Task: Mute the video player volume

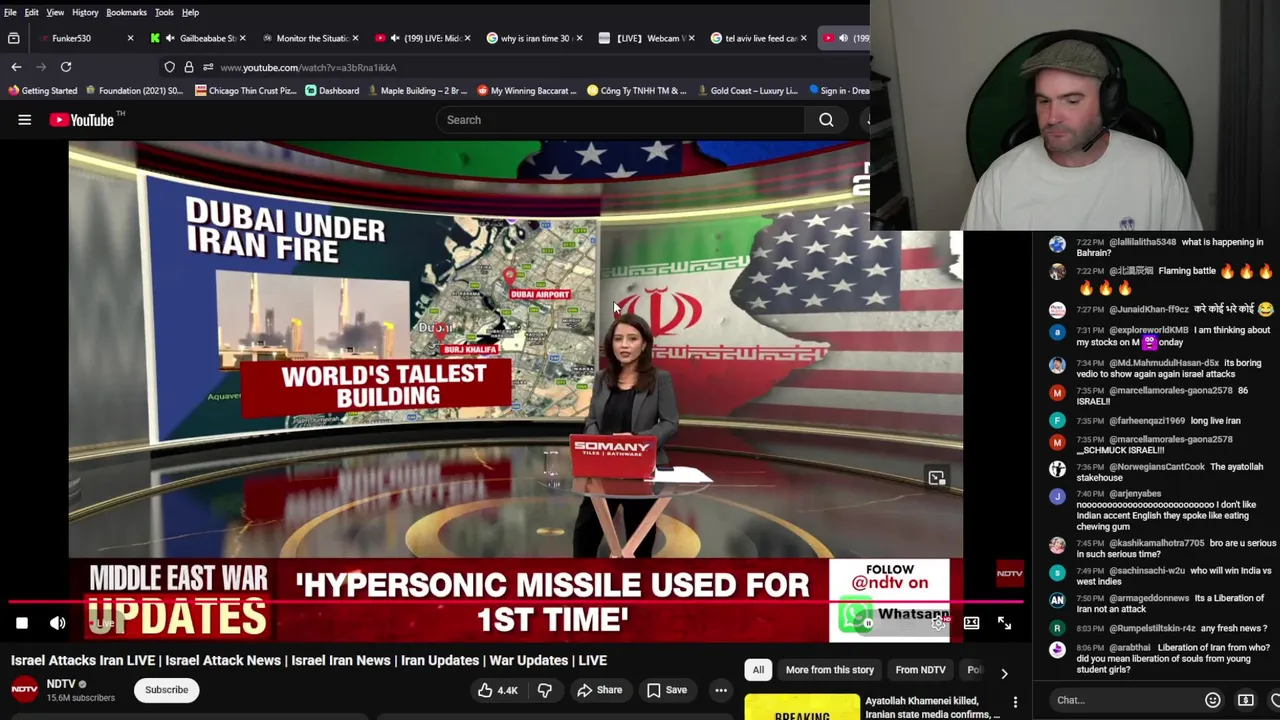Action: (x=58, y=623)
